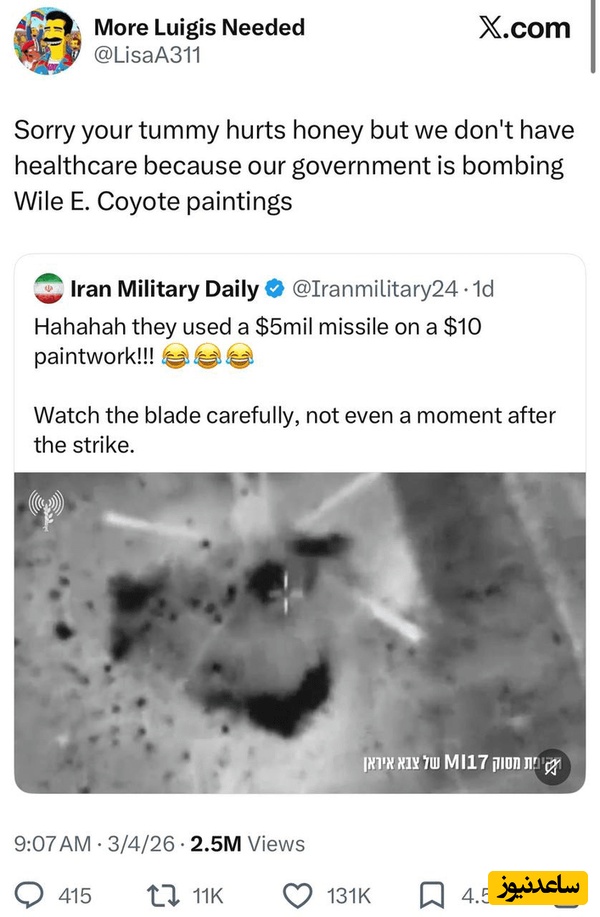Open the 9:07 AM 3/4/26 timestamp
The image size is (600, 917).
(86, 843)
